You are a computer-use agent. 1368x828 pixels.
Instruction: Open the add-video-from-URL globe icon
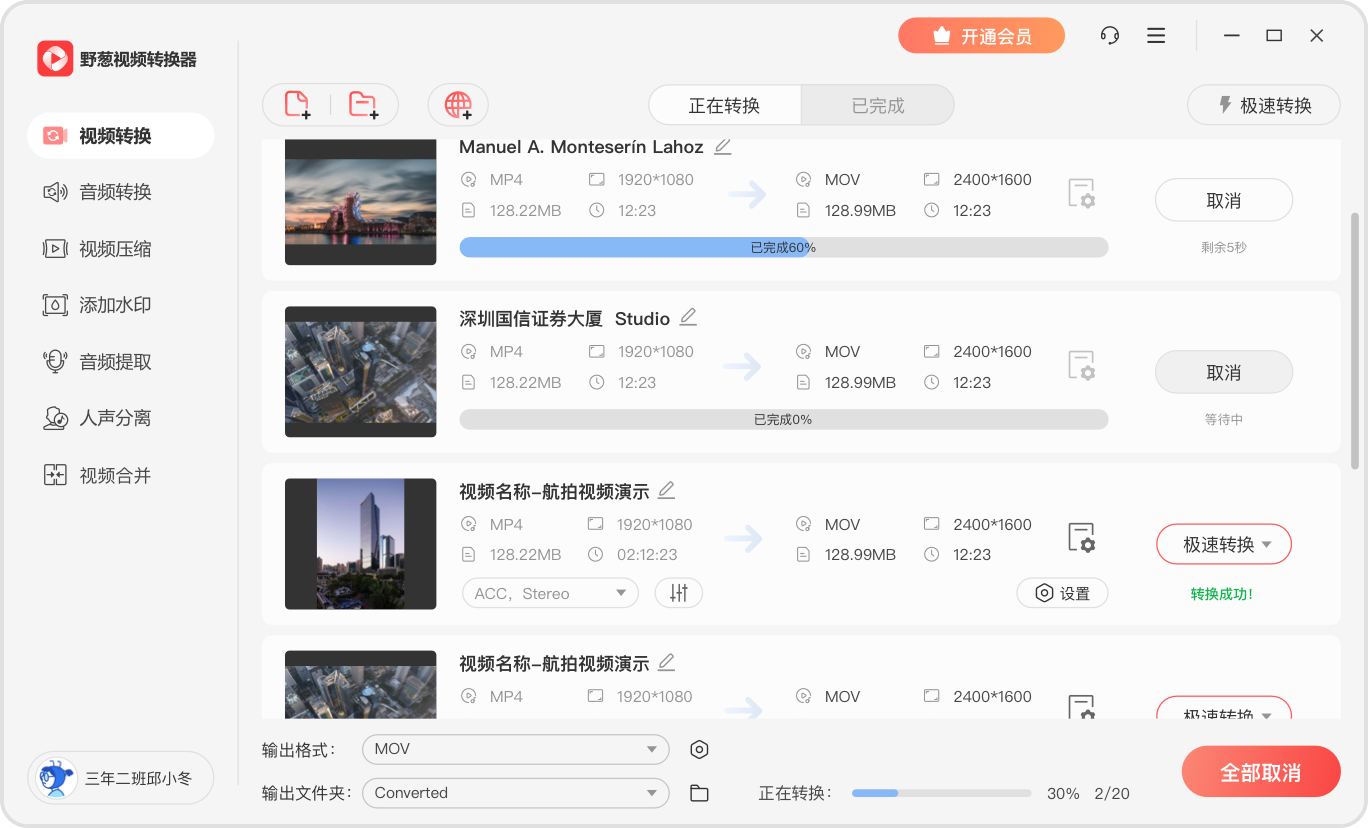point(457,104)
